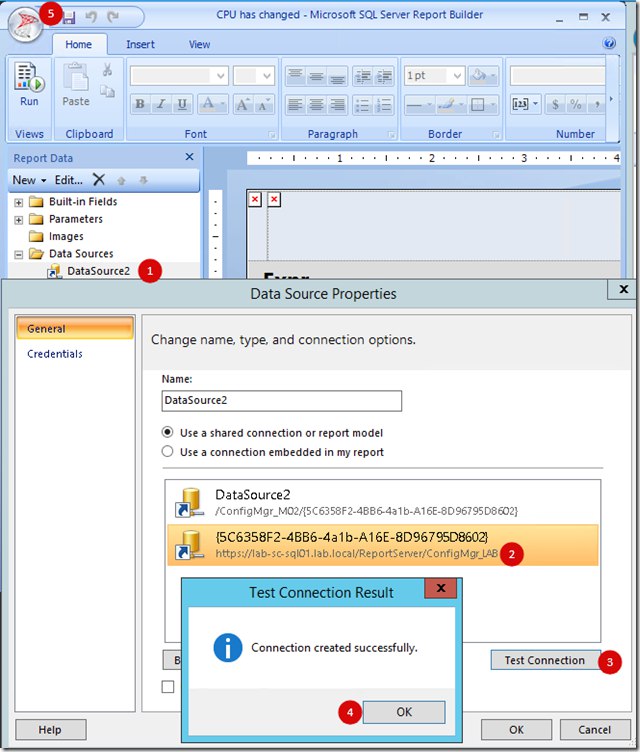Switch to the Insert ribbon tab
The height and width of the screenshot is (752, 640).
(140, 45)
